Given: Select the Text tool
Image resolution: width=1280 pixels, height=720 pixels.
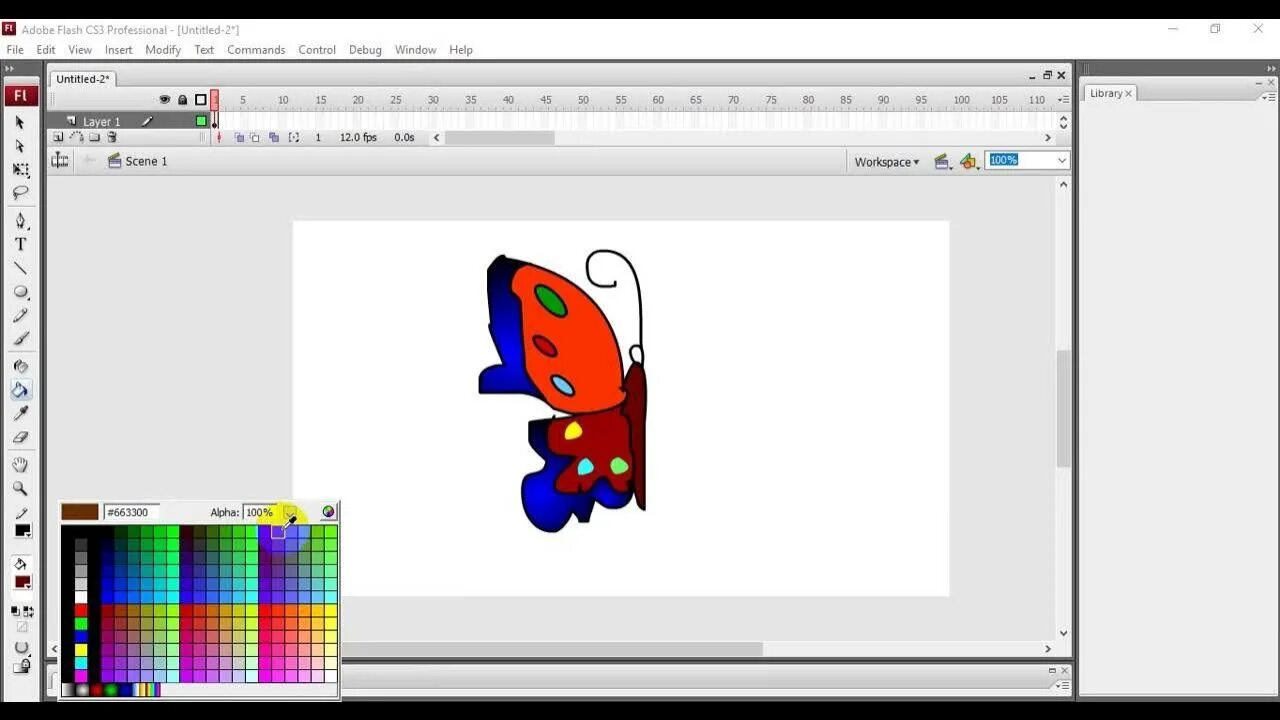Looking at the screenshot, I should [x=20, y=244].
